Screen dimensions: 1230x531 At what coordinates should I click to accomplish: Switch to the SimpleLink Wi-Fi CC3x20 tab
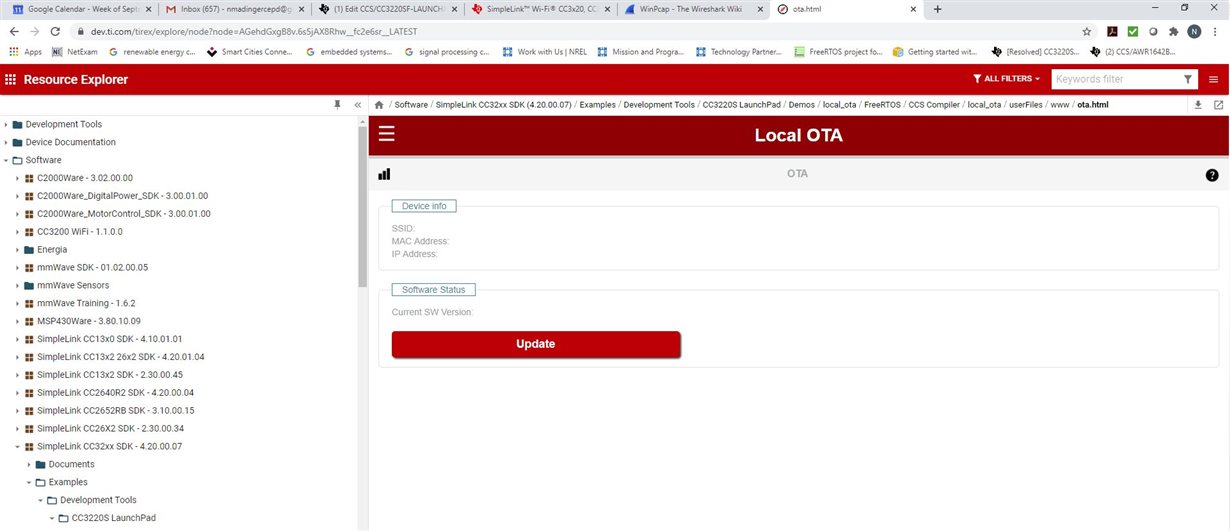(x=539, y=9)
